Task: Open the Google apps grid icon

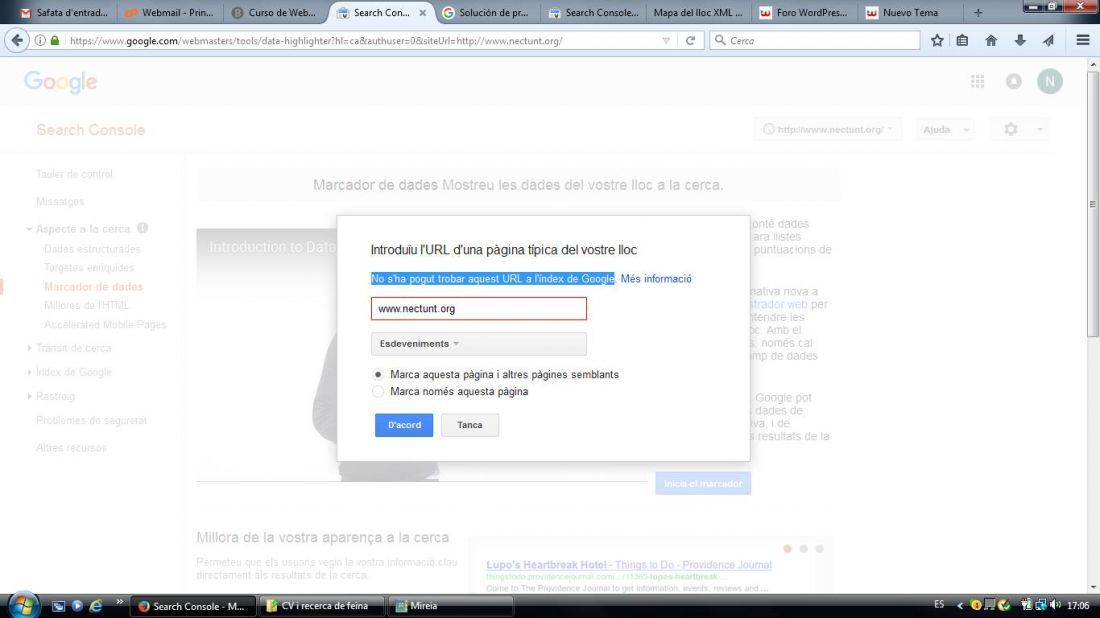Action: click(977, 81)
